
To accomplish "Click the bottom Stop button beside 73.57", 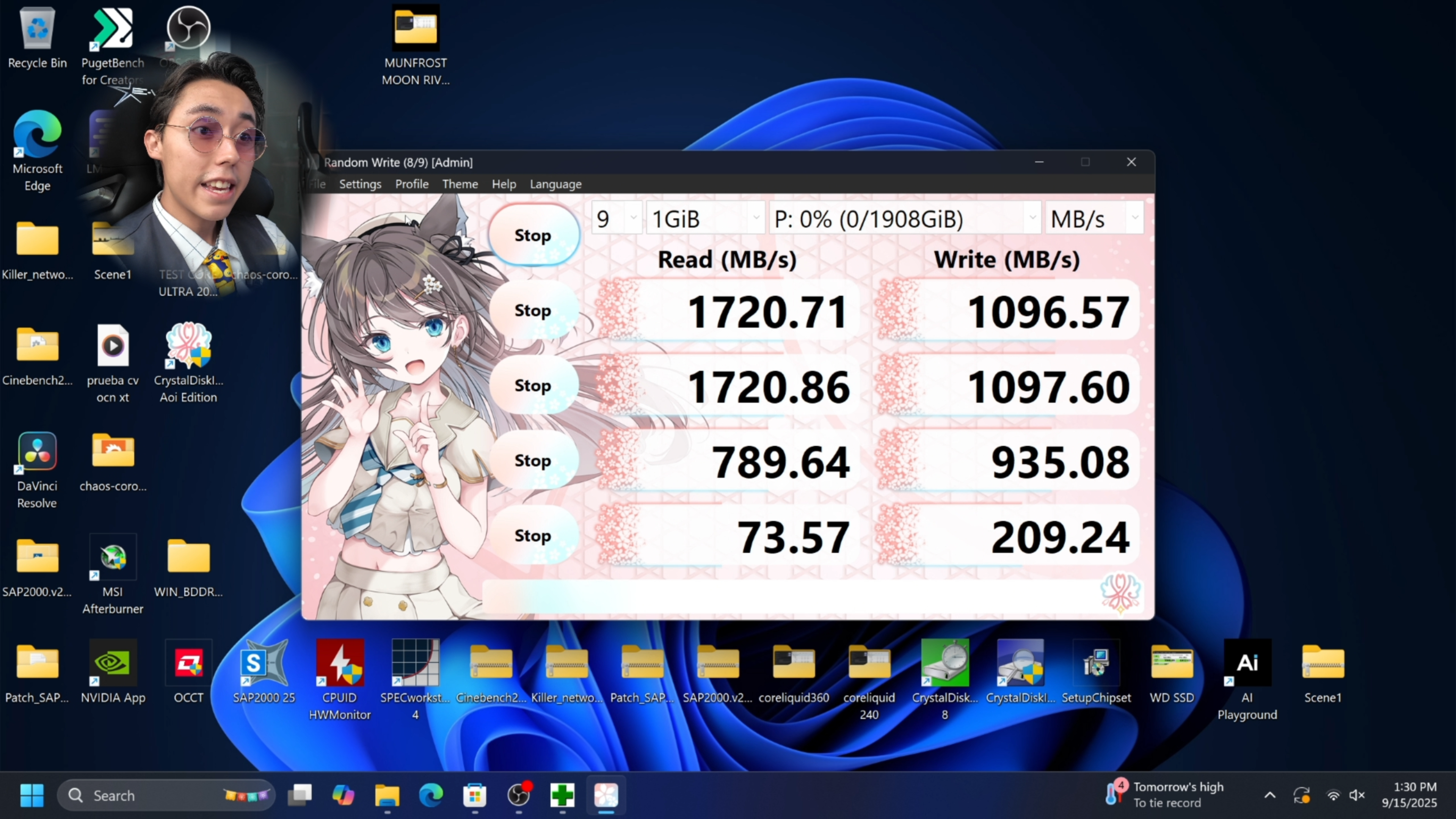I will pos(532,535).
